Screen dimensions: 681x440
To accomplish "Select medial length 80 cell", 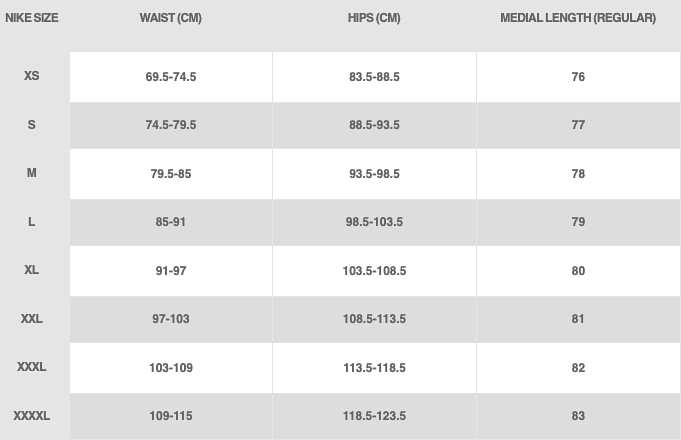I will pyautogui.click(x=578, y=271).
